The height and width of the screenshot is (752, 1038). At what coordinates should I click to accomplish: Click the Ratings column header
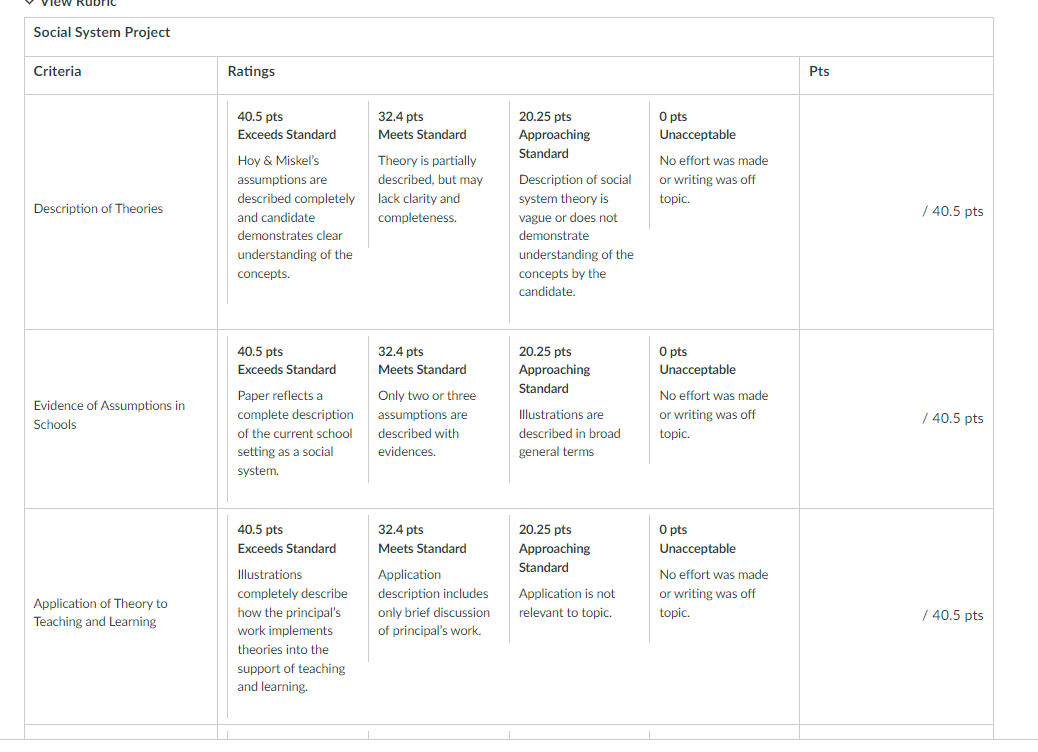click(x=251, y=71)
